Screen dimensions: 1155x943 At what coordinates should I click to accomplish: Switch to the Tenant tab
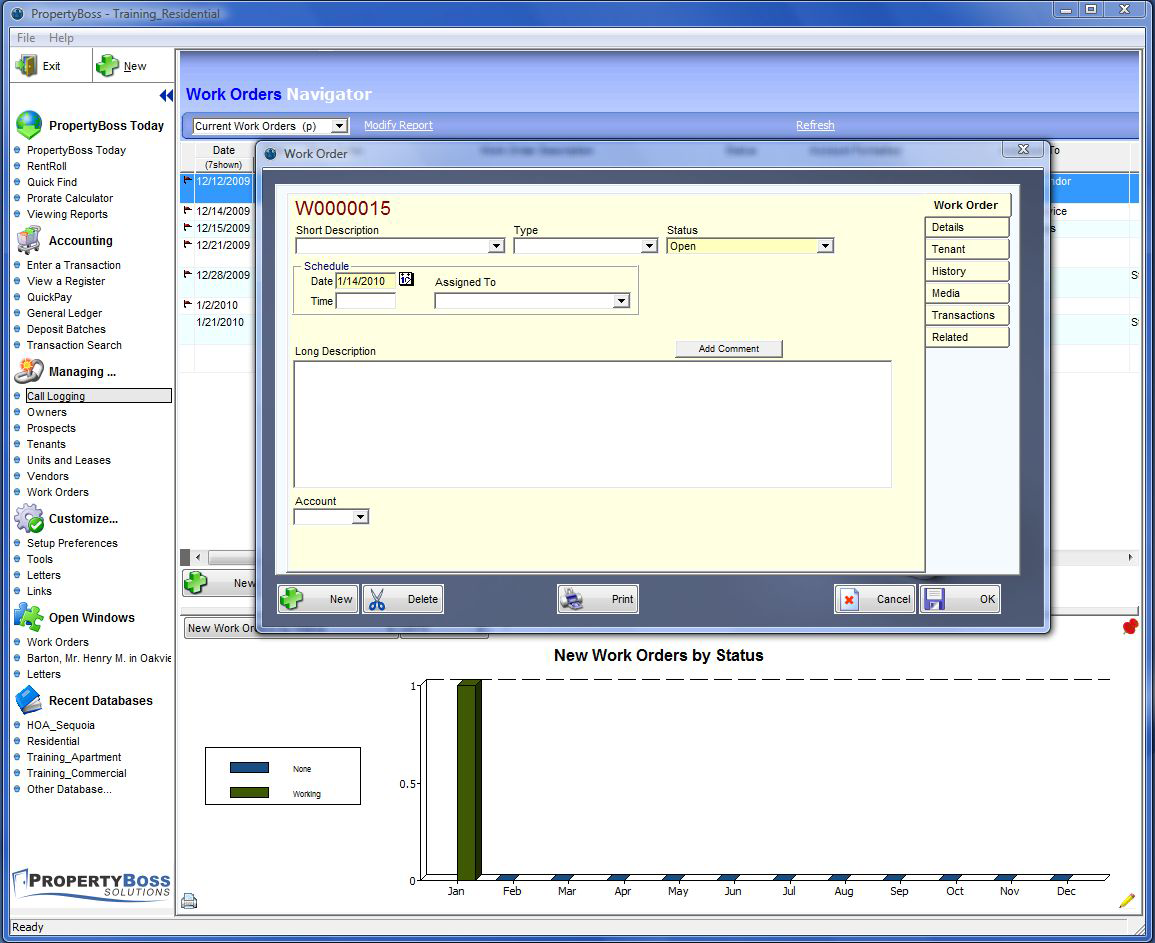(x=966, y=249)
